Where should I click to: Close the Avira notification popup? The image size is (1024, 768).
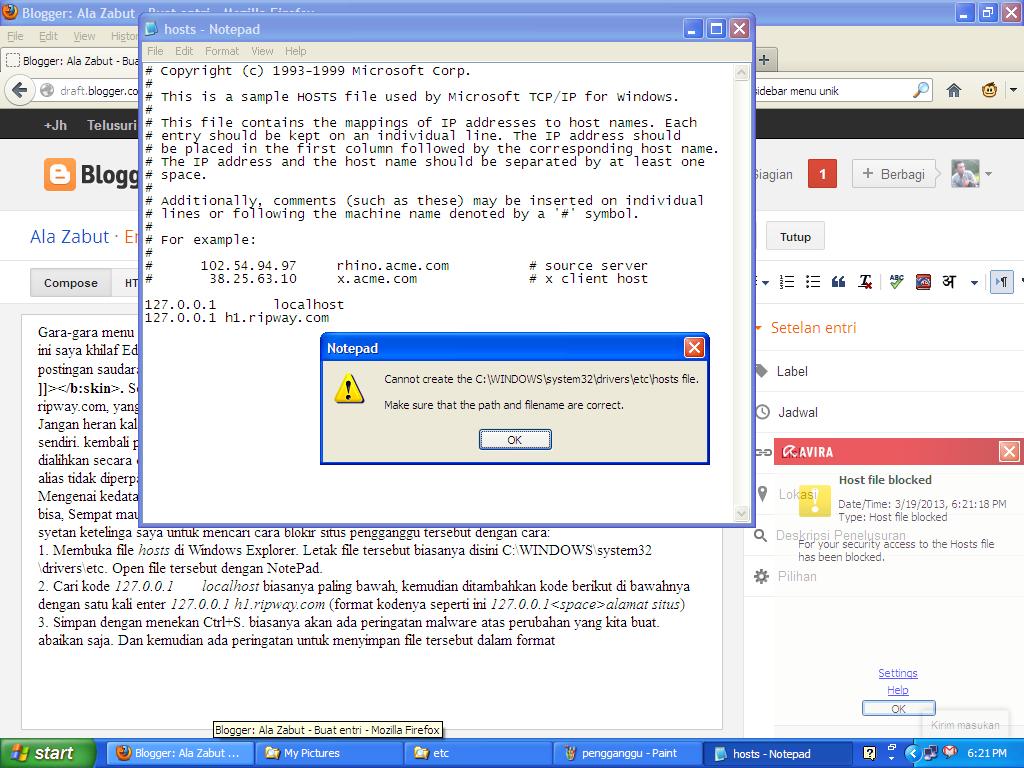click(1009, 451)
